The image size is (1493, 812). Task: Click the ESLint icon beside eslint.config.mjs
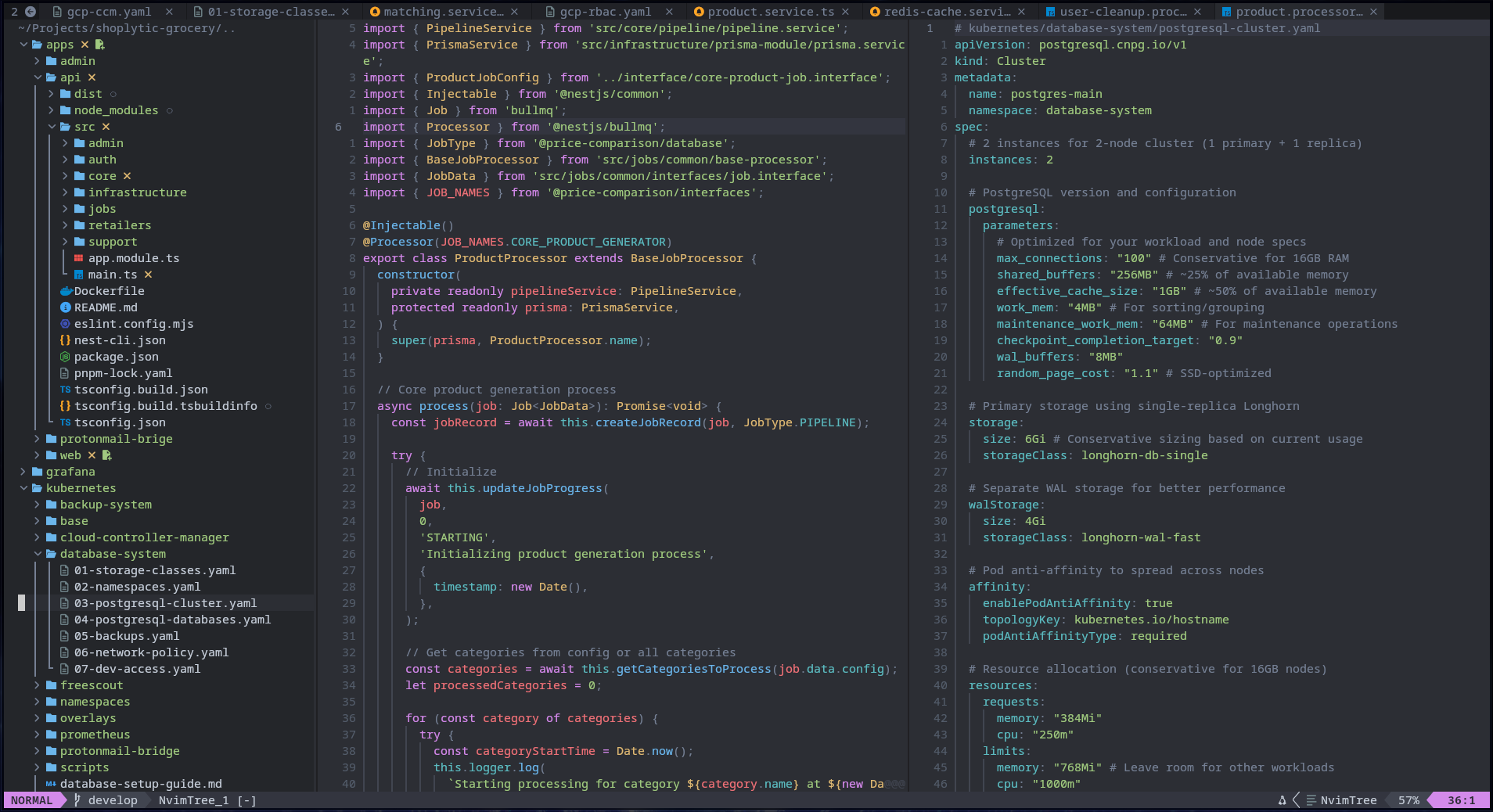pos(66,324)
